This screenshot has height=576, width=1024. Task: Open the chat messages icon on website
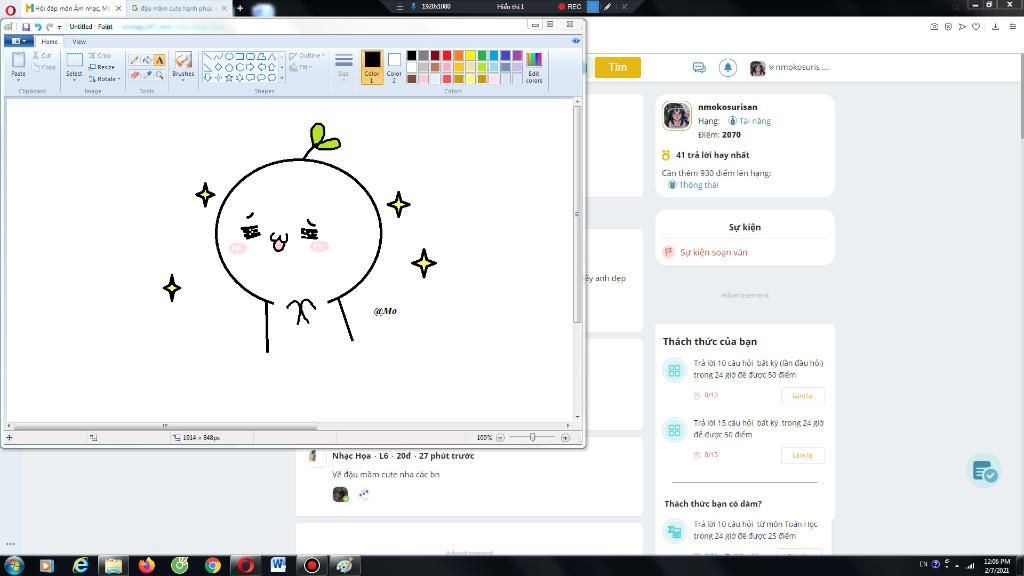[x=699, y=67]
